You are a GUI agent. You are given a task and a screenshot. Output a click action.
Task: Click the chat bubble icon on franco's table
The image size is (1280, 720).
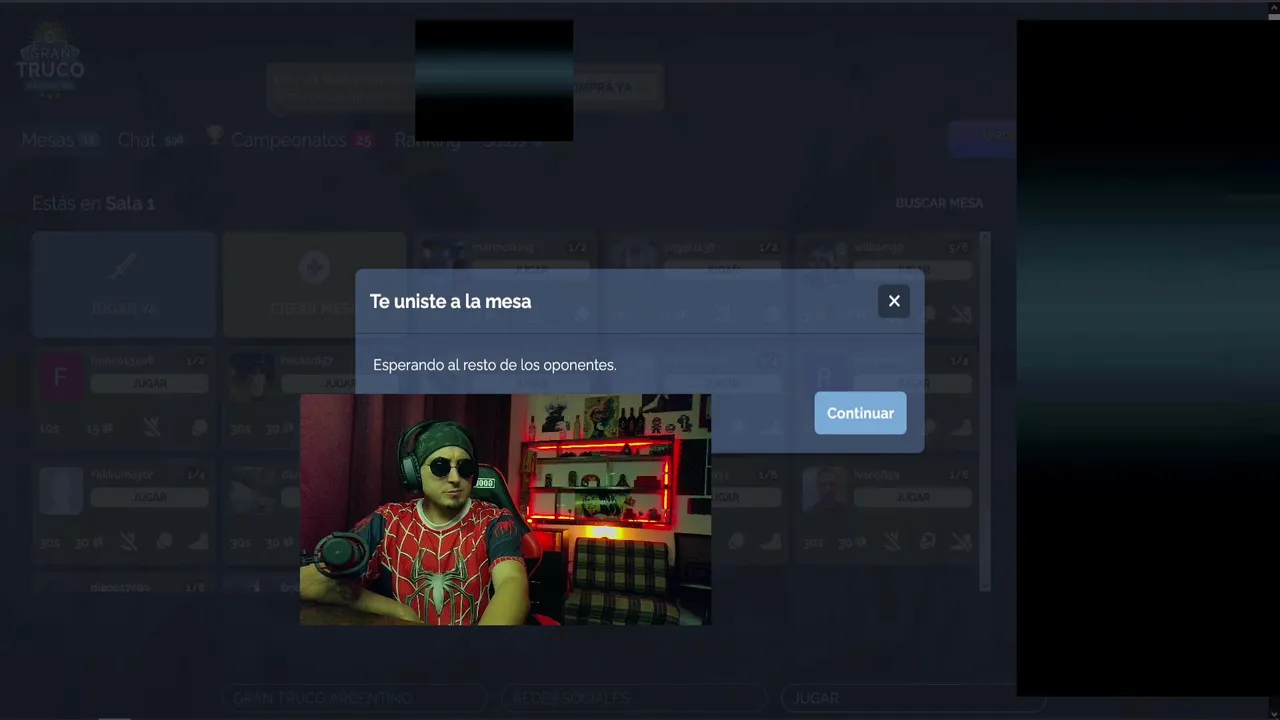pos(199,428)
